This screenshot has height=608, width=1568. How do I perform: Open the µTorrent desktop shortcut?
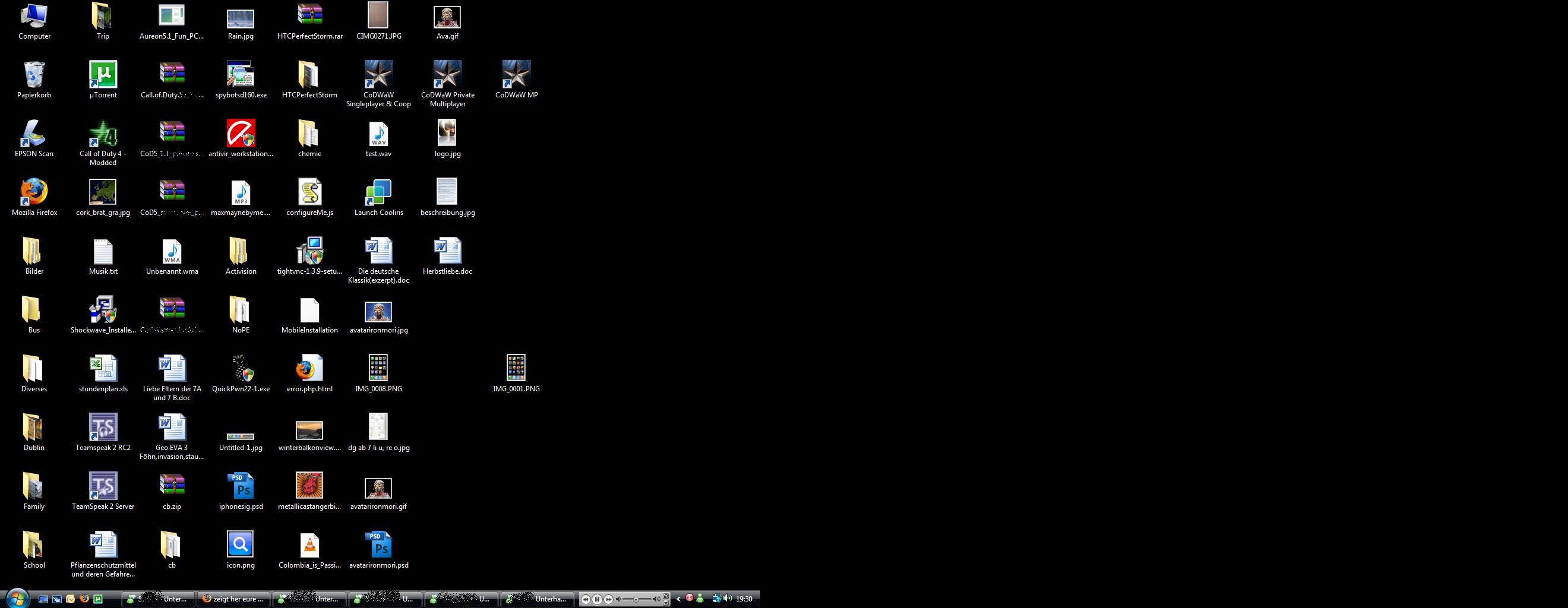pyautogui.click(x=103, y=75)
